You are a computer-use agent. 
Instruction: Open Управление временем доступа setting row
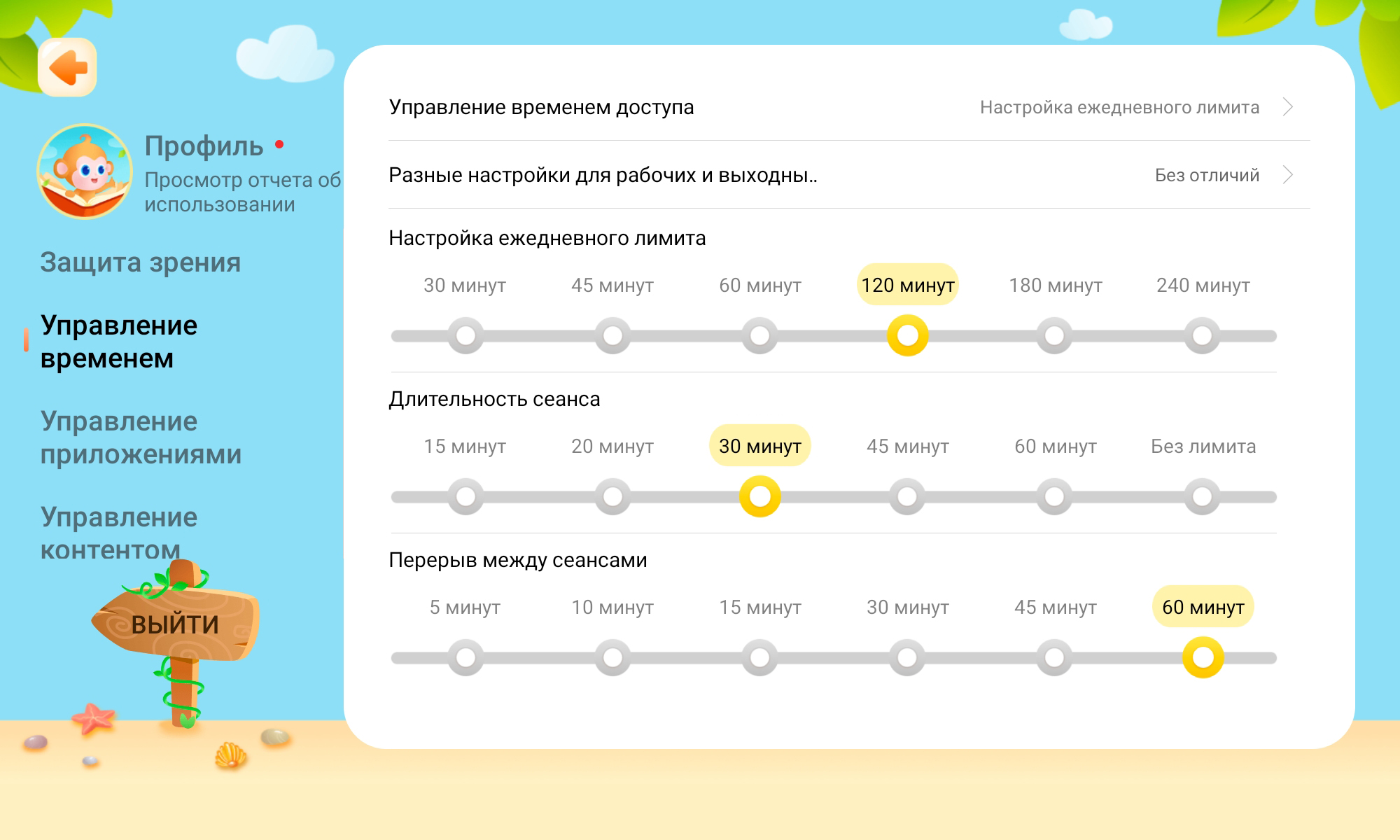(x=849, y=107)
